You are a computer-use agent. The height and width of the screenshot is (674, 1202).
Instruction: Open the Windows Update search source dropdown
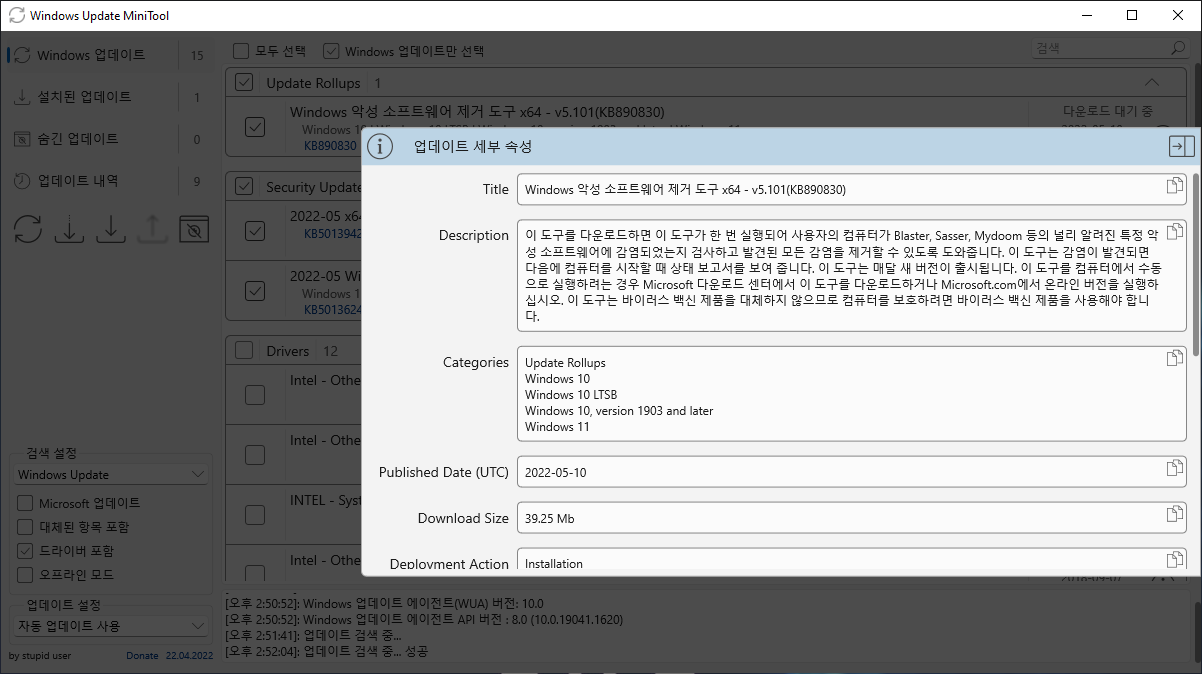pos(112,475)
